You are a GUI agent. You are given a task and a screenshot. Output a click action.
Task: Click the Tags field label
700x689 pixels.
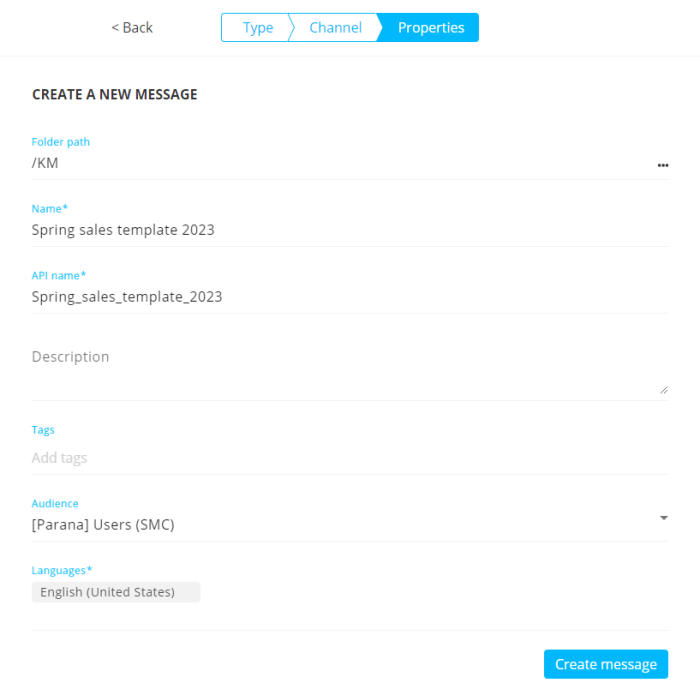click(x=43, y=430)
